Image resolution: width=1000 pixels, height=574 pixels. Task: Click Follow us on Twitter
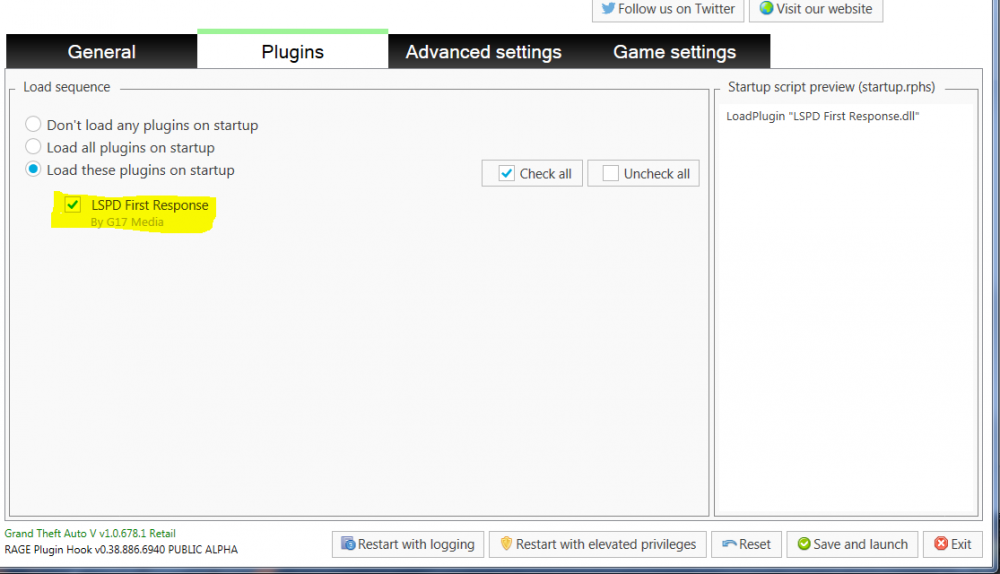[x=668, y=10]
